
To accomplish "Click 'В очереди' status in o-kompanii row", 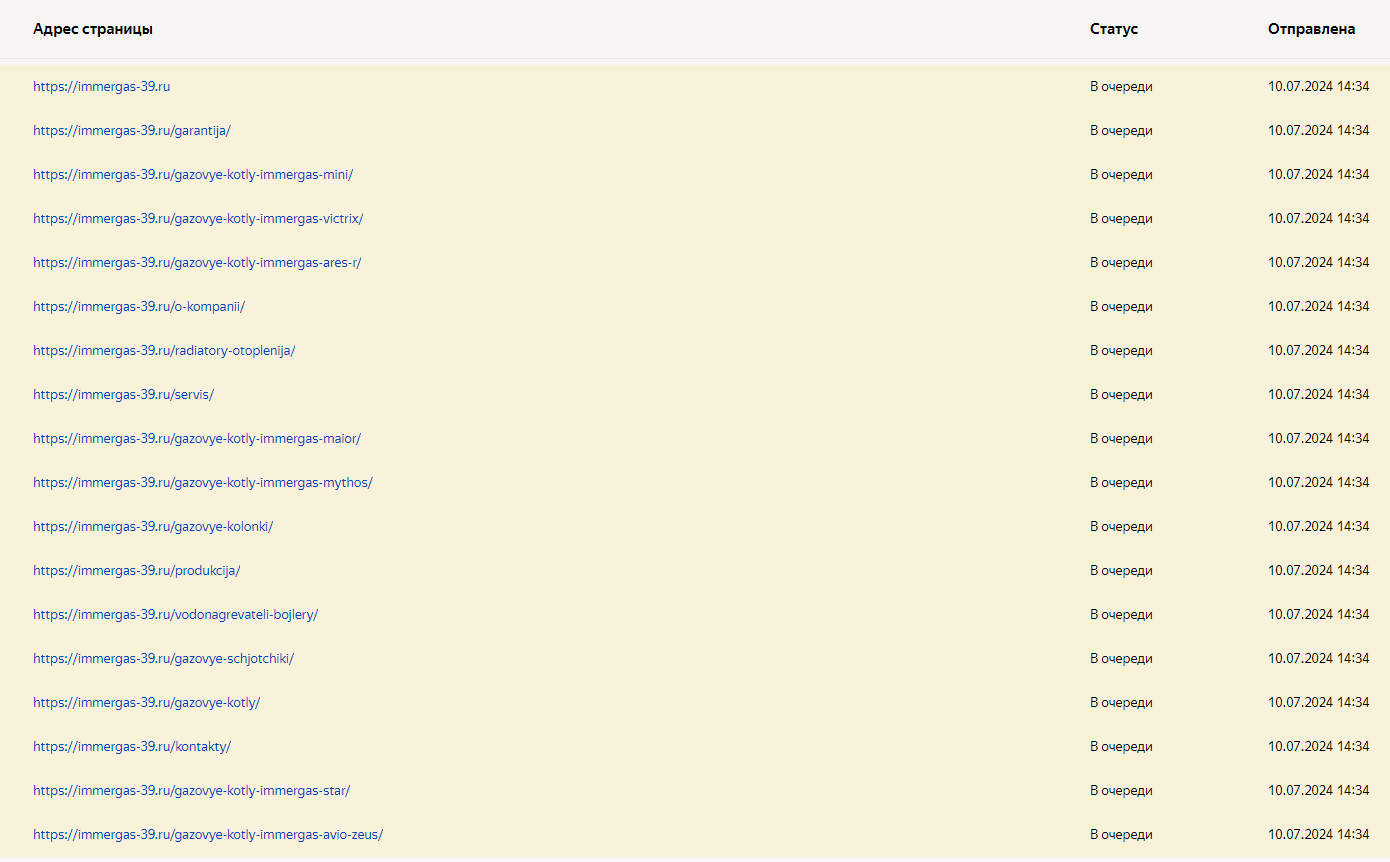I will coord(1121,306).
